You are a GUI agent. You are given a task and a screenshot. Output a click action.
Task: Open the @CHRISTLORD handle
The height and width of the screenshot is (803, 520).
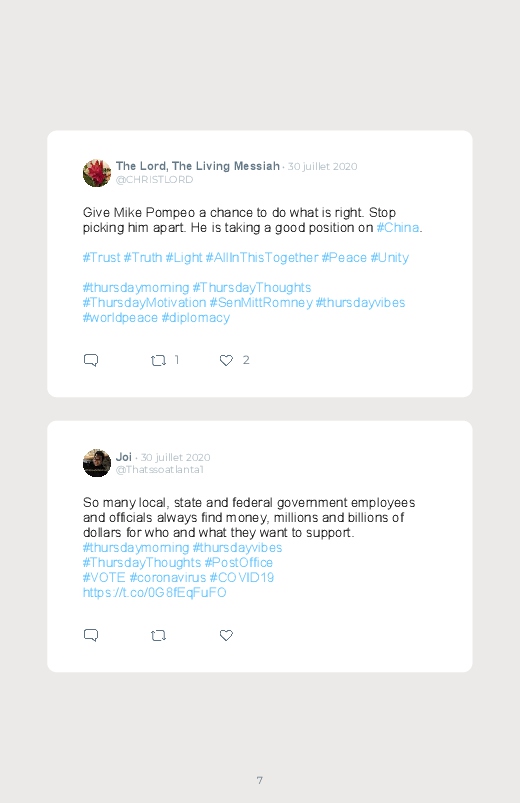click(x=154, y=180)
